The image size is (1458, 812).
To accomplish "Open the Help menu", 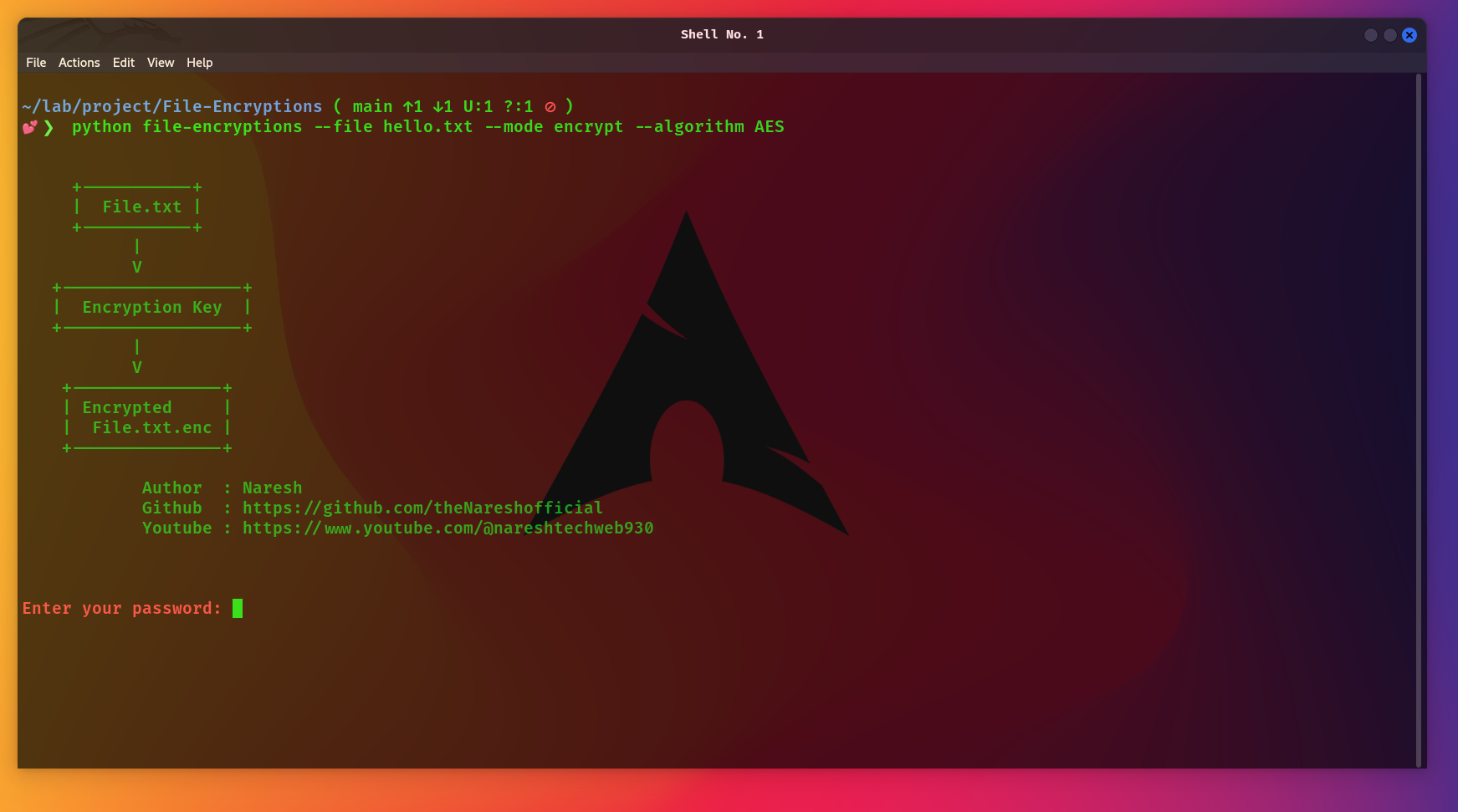I will coord(200,63).
